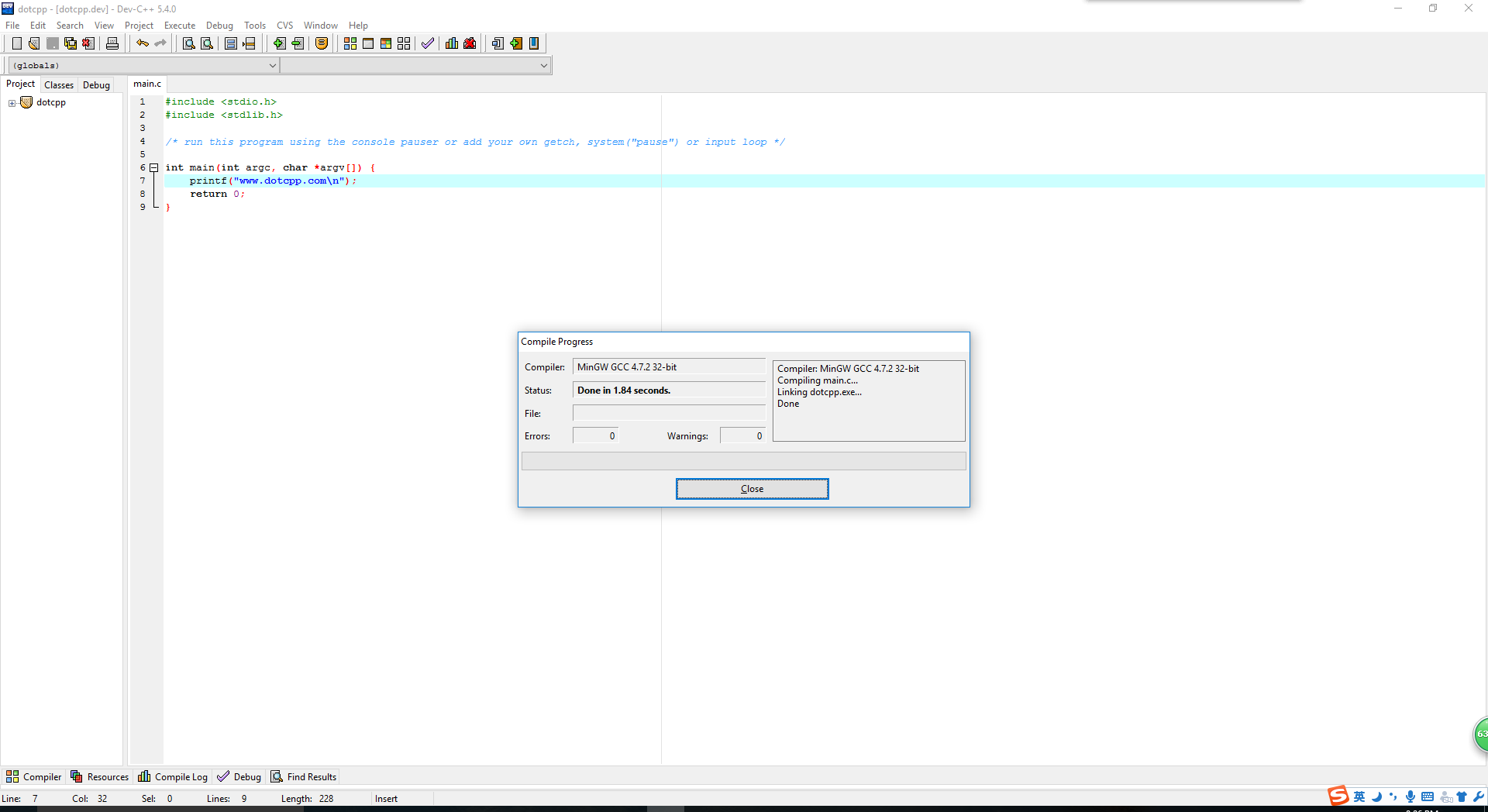1488x812 pixels.
Task: Switch to the Classes tab
Action: (59, 85)
